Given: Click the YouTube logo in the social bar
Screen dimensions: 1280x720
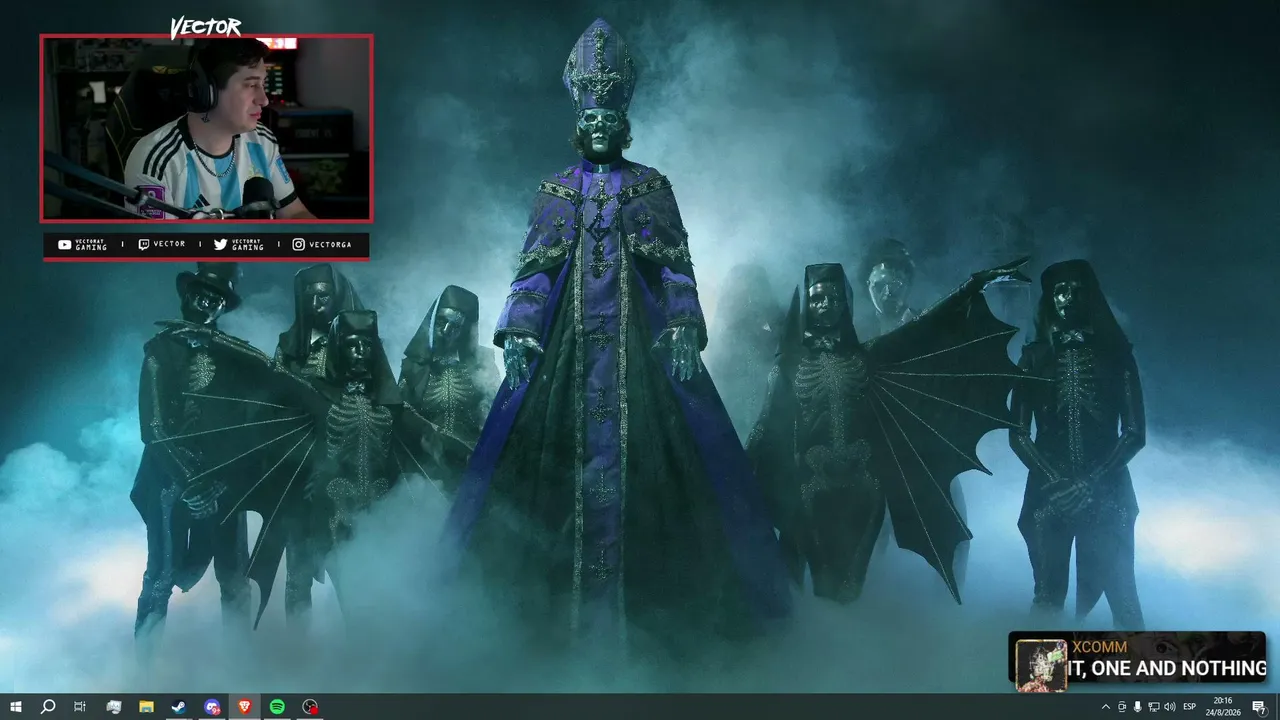Looking at the screenshot, I should point(65,244).
